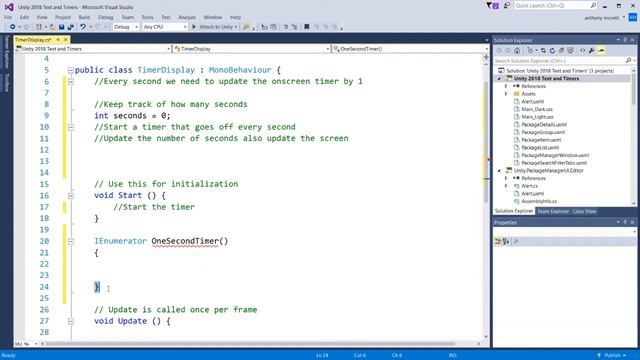Click the View Code icon in Solution Explorer

(582, 51)
